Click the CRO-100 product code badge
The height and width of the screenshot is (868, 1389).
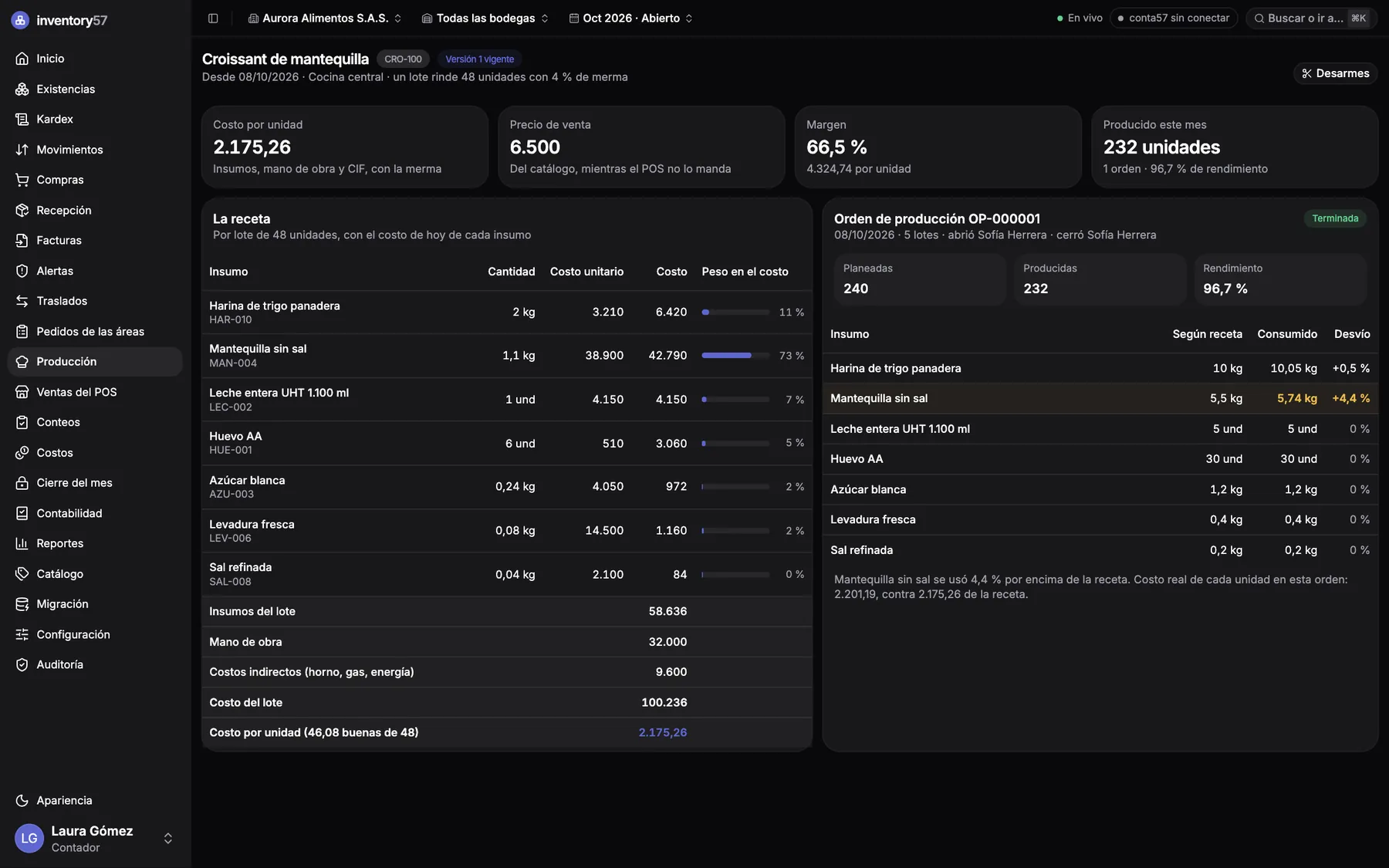pyautogui.click(x=403, y=59)
